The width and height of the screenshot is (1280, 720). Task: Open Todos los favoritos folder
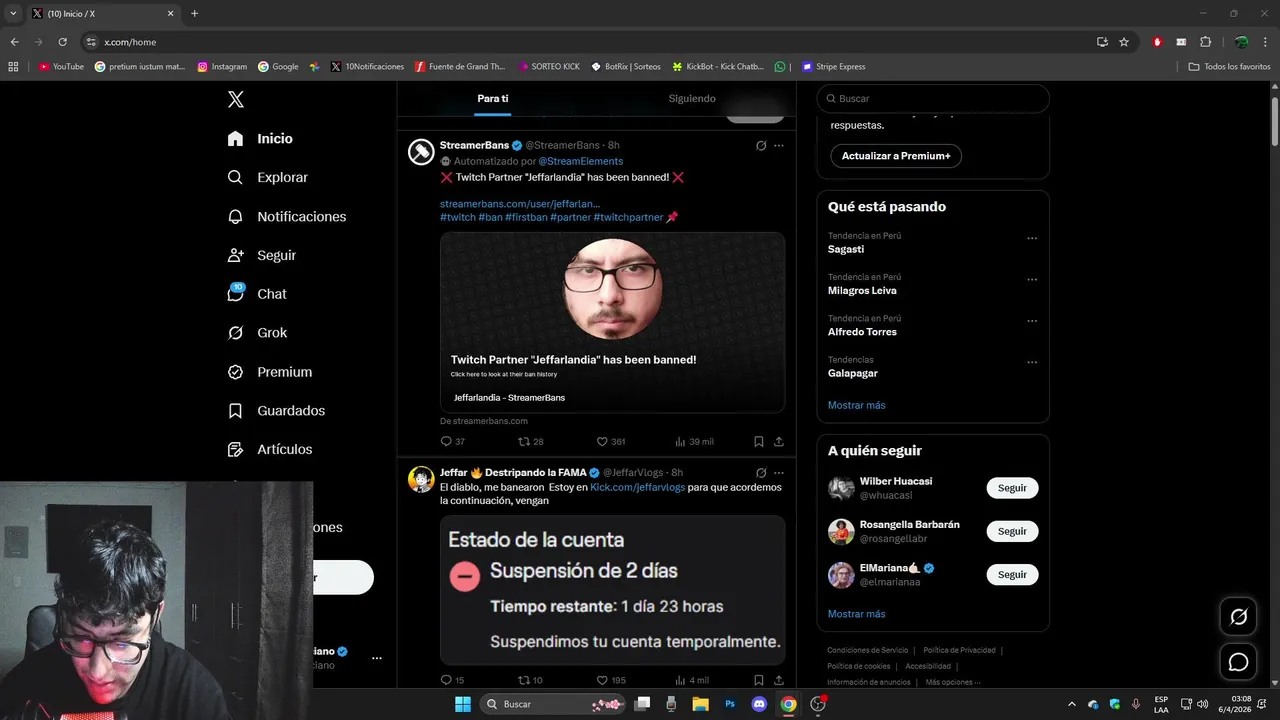[x=1230, y=67]
